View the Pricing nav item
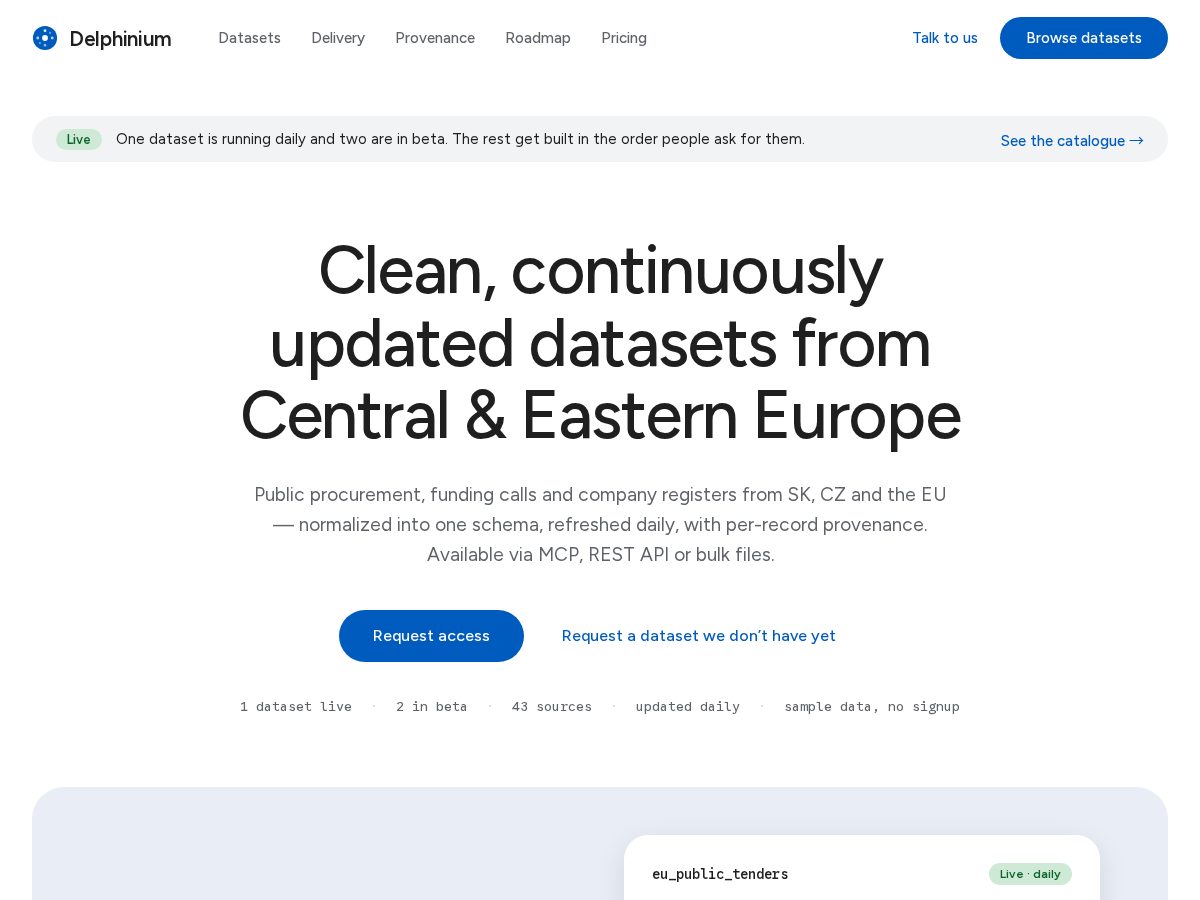 (624, 38)
